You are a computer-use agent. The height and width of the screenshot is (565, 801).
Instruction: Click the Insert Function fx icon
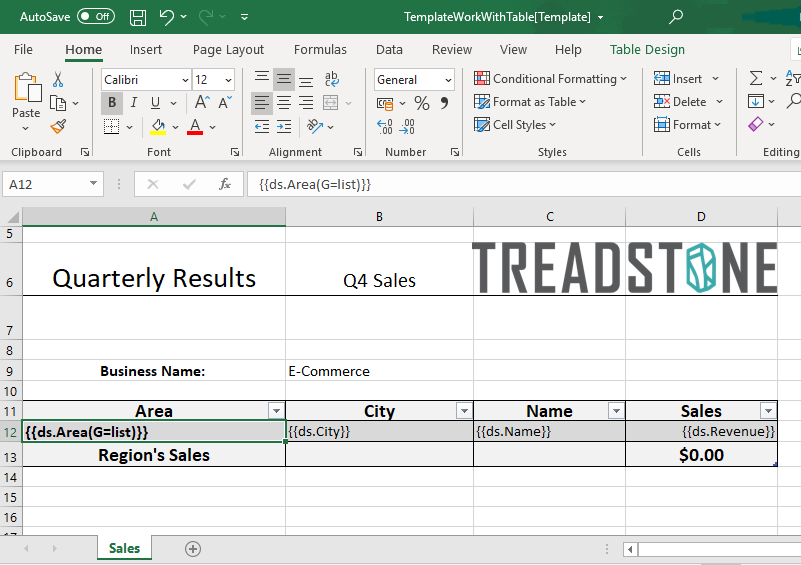[x=225, y=184]
